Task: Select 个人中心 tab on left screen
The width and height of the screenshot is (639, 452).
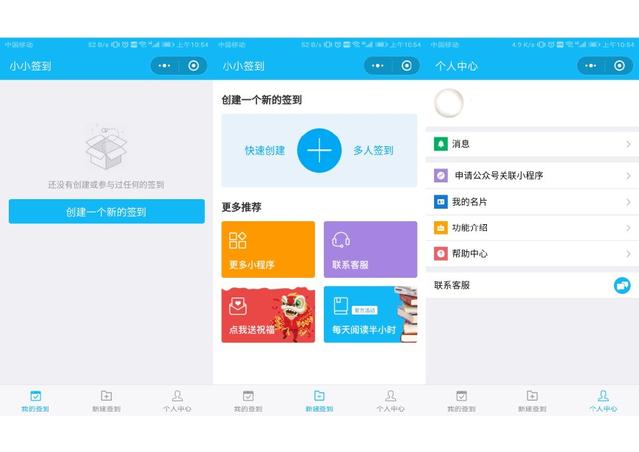Action: tap(177, 401)
